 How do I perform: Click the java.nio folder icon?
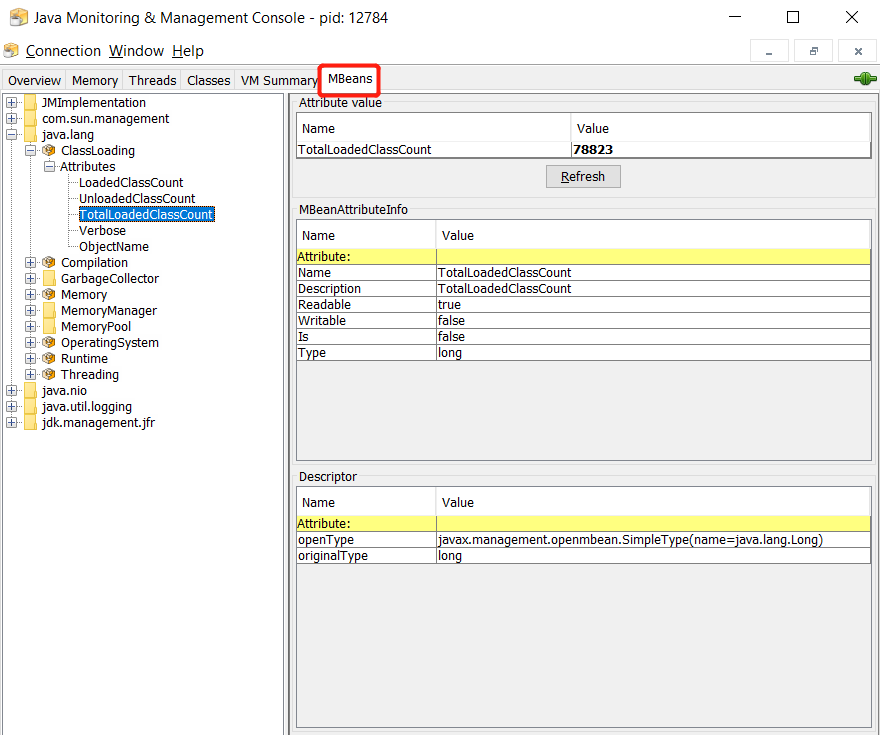(31, 391)
